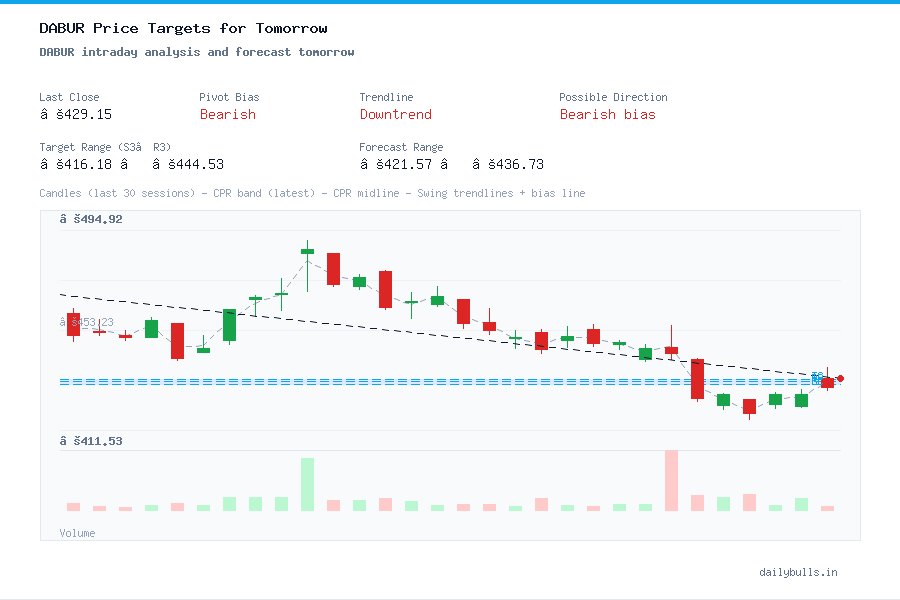The width and height of the screenshot is (900, 600).
Task: Click the 494.92 top price axis label
Action: click(x=91, y=219)
